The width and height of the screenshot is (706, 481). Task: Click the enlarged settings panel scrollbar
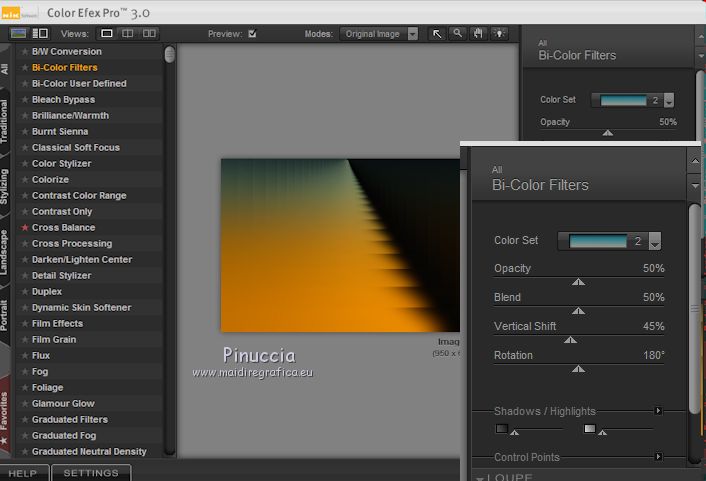point(694,308)
